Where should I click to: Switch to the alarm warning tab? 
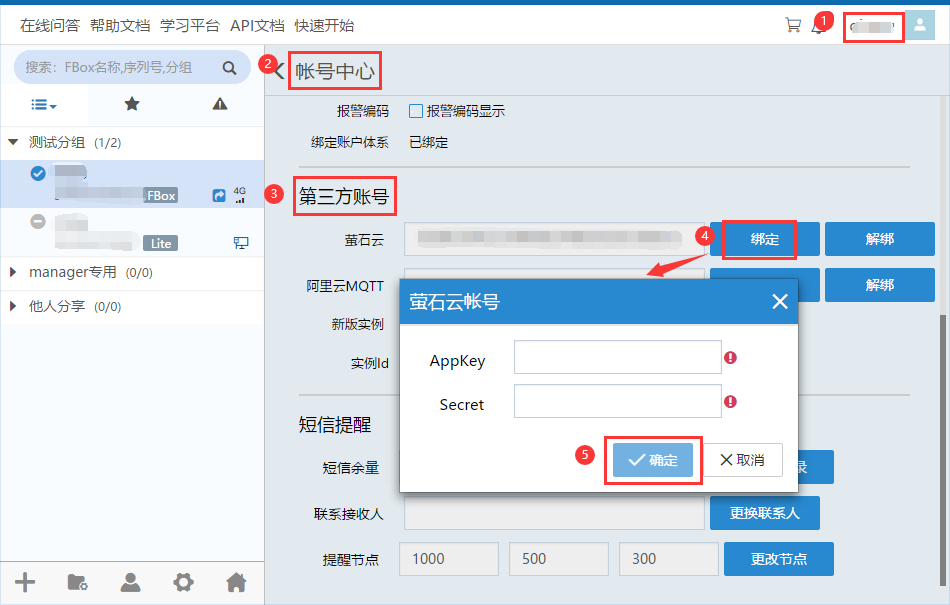click(220, 104)
